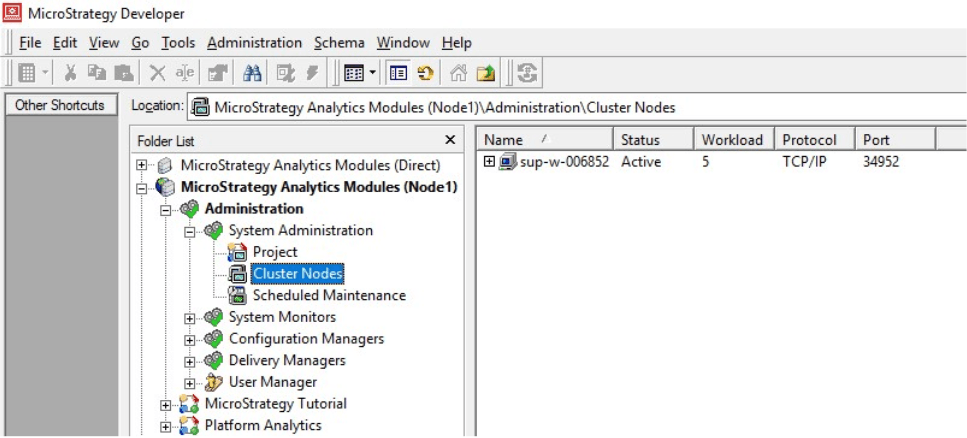Open the Schema menu

pos(339,43)
